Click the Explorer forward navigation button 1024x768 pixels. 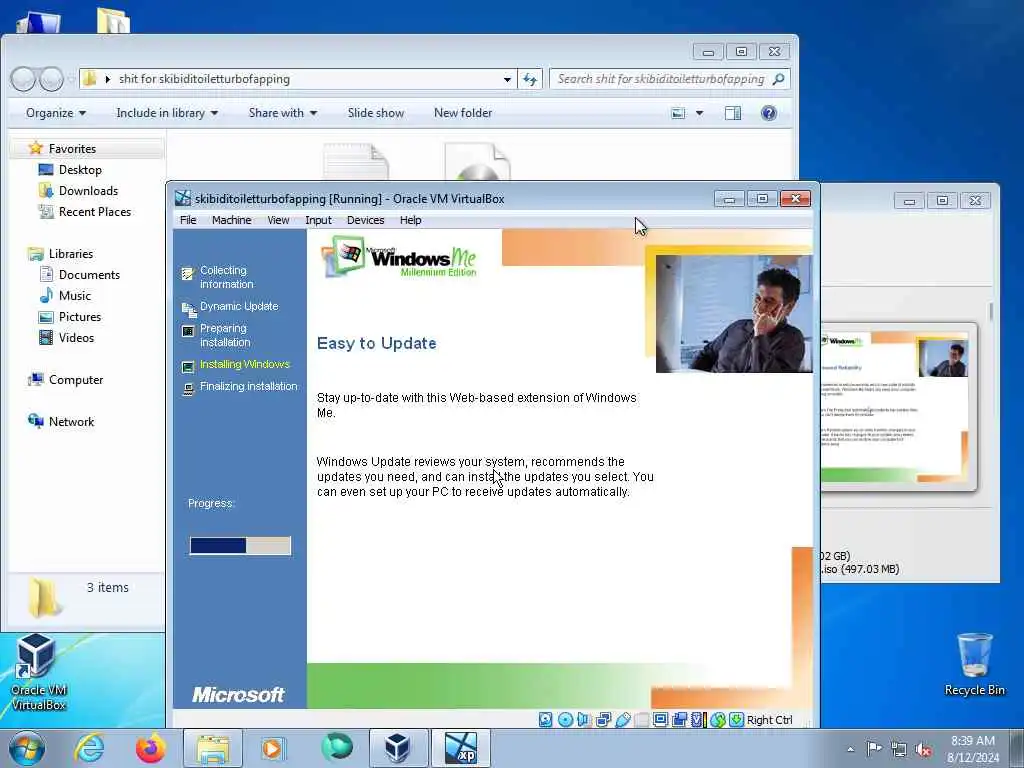51,79
